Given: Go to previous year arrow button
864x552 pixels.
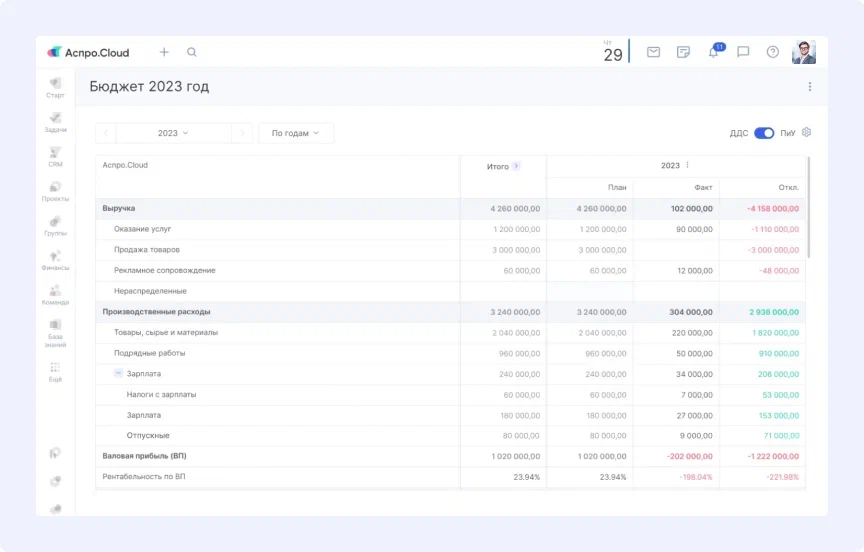Looking at the screenshot, I should click(x=106, y=133).
